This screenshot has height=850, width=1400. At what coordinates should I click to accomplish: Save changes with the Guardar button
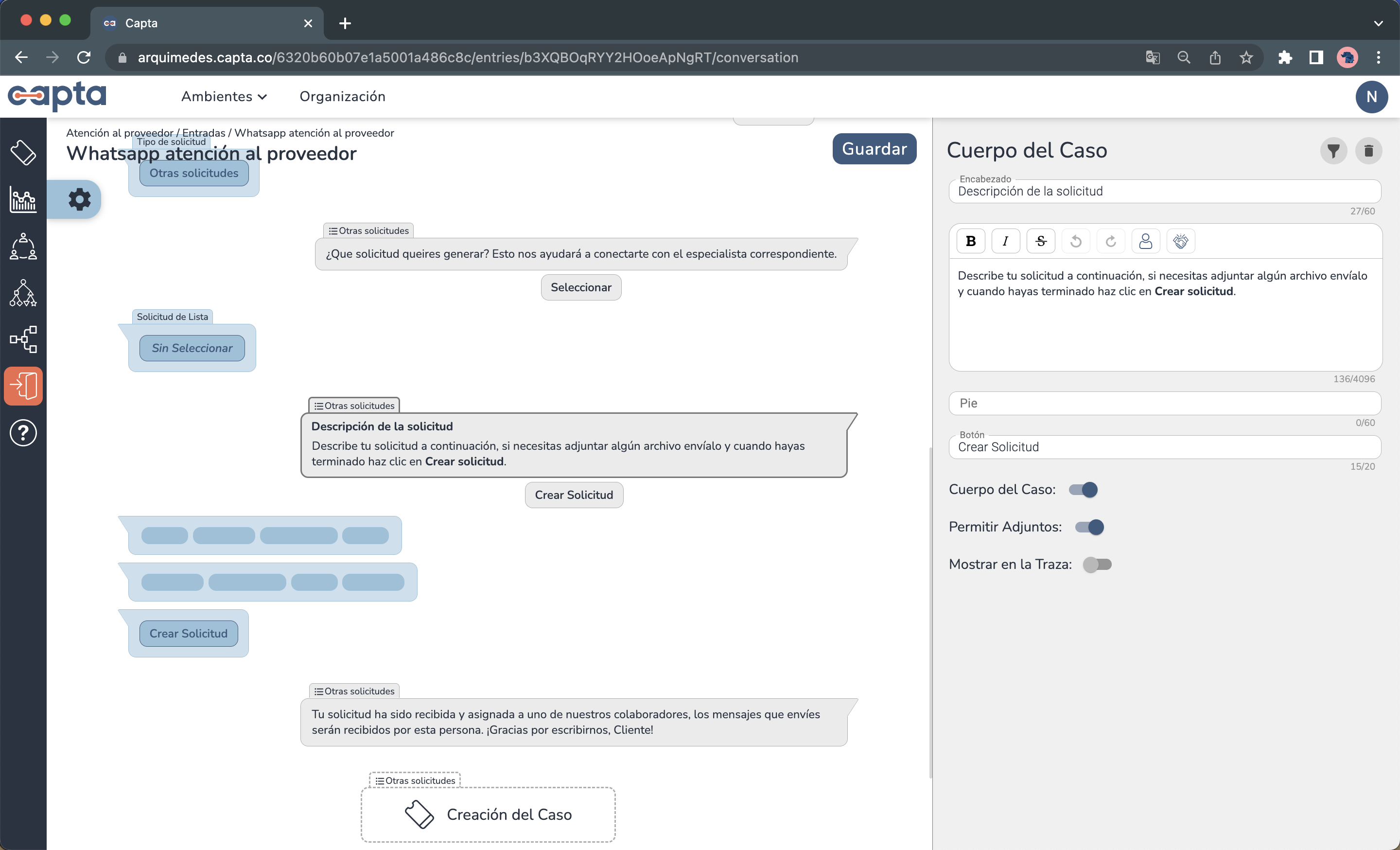tap(874, 149)
